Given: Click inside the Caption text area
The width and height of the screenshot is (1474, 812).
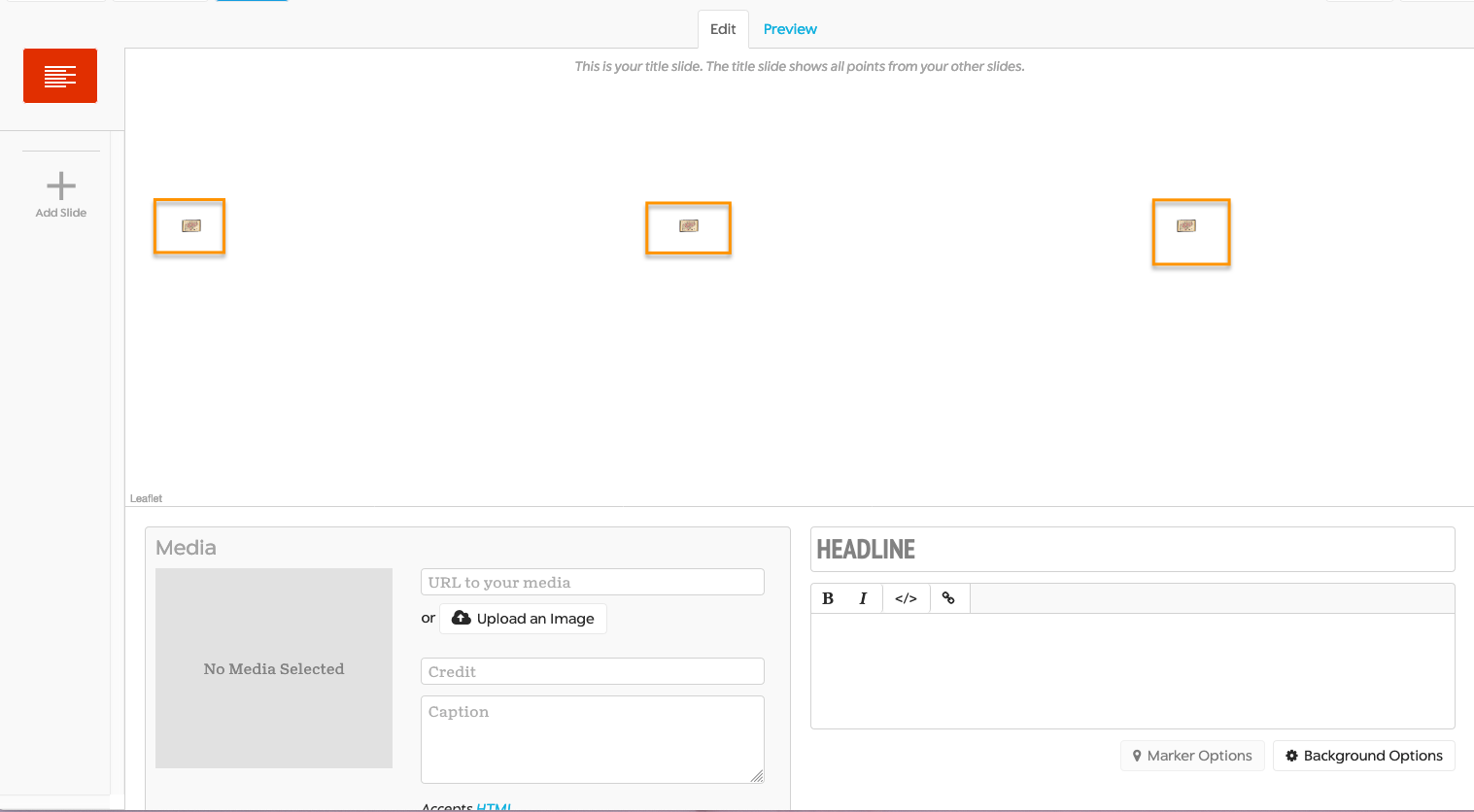Looking at the screenshot, I should click(592, 739).
